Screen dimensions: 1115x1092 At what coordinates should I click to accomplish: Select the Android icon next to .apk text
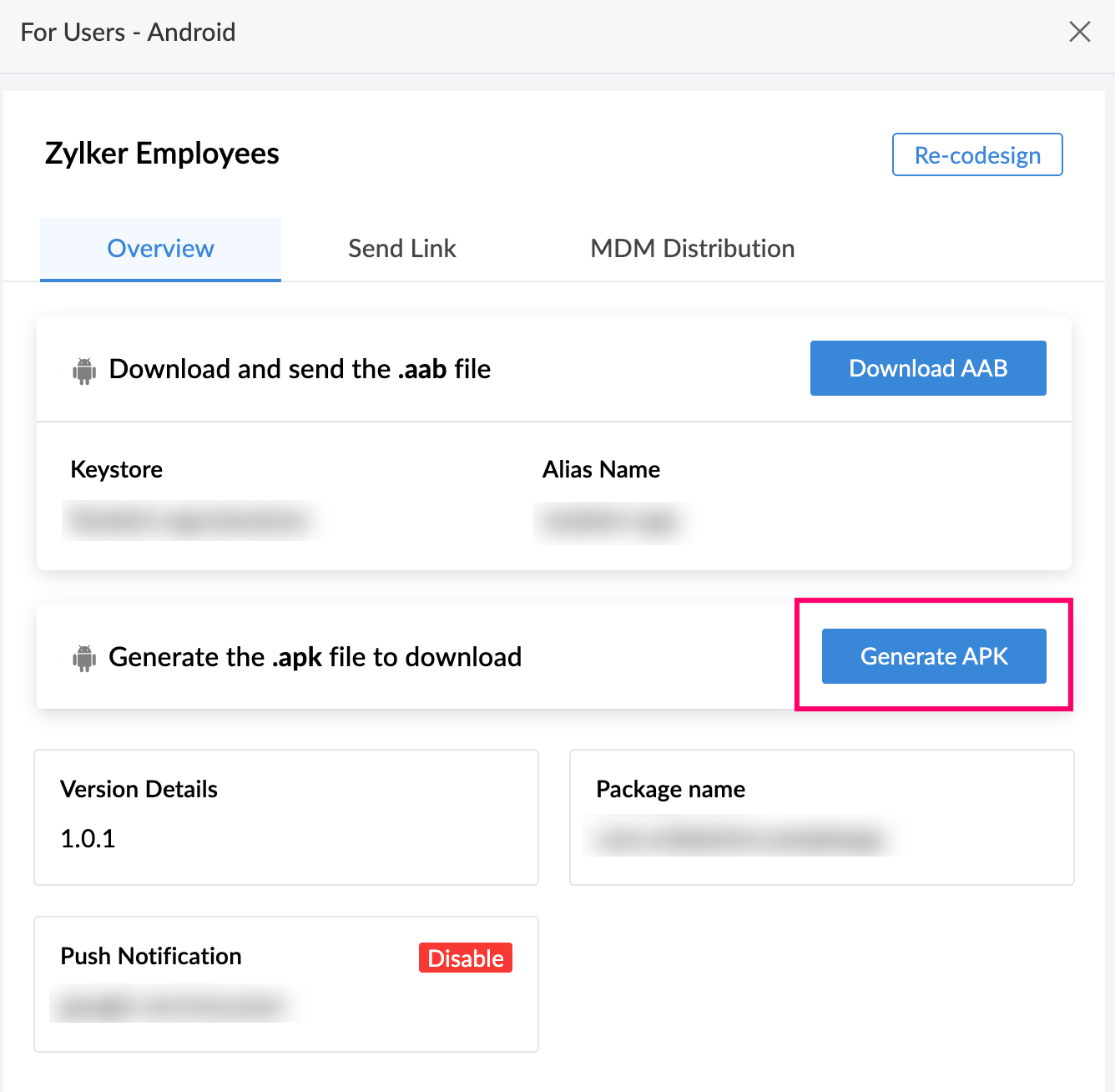click(83, 657)
